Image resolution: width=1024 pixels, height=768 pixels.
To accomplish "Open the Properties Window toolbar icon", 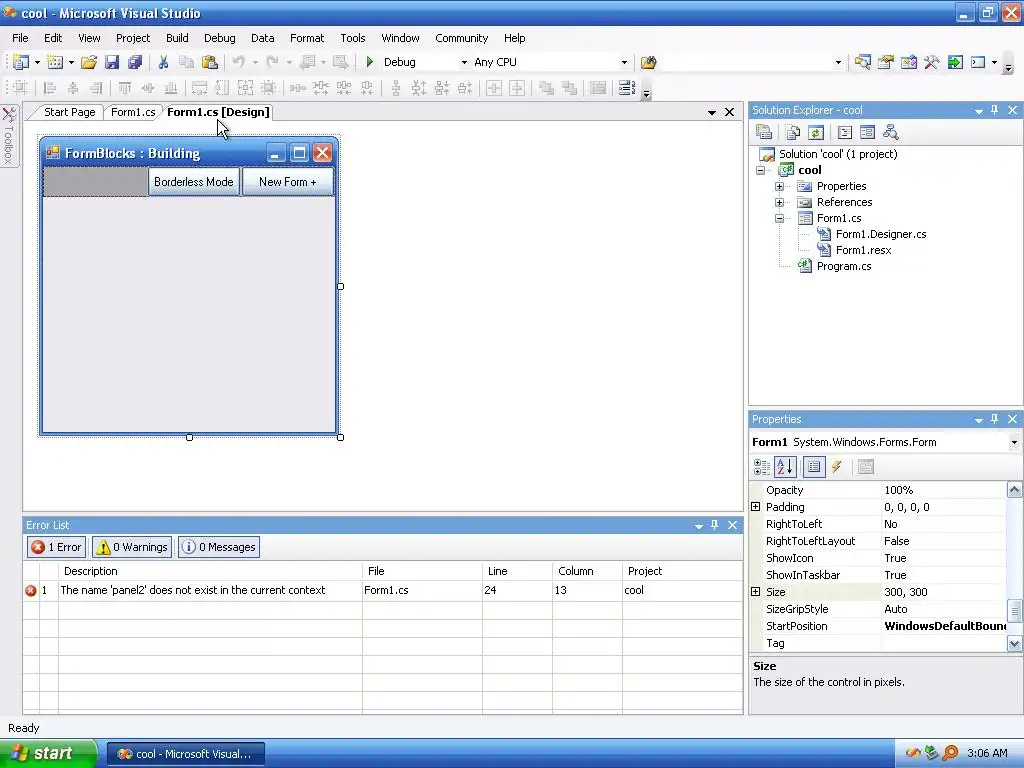I will [886, 62].
